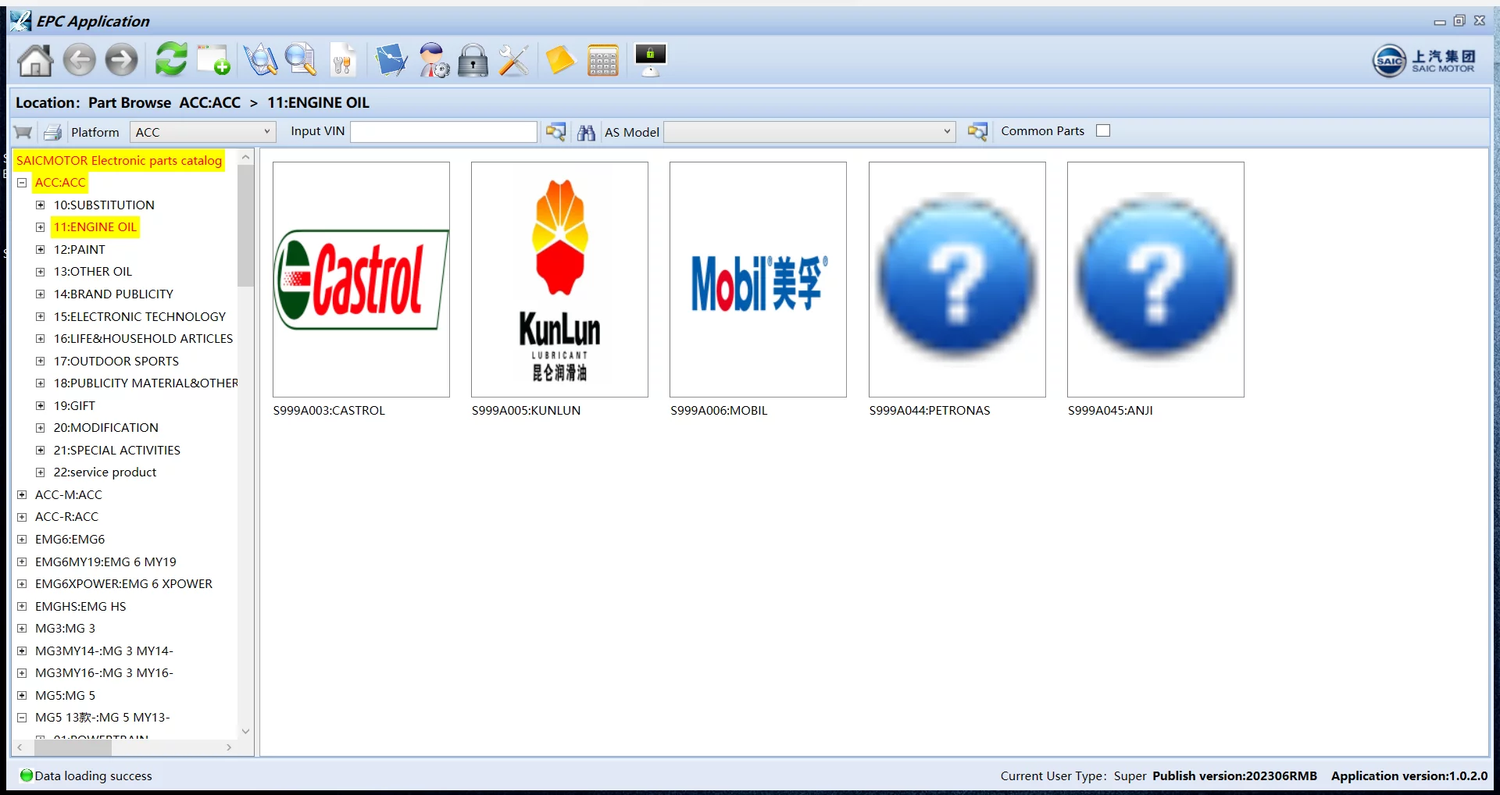The image size is (1500, 795).
Task: Open the shopping cart icon
Action: [23, 132]
